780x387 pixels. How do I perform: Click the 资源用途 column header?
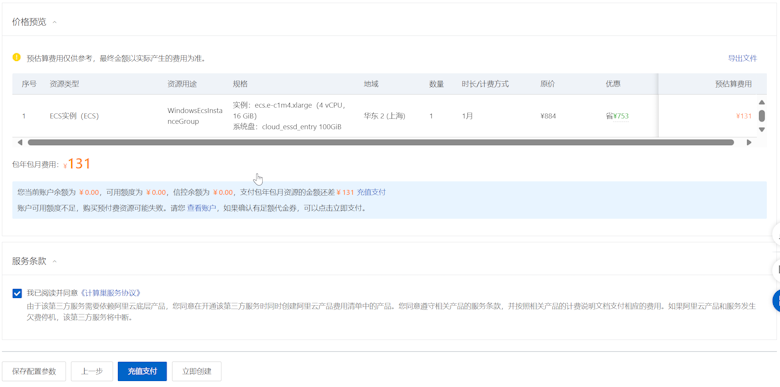point(182,84)
